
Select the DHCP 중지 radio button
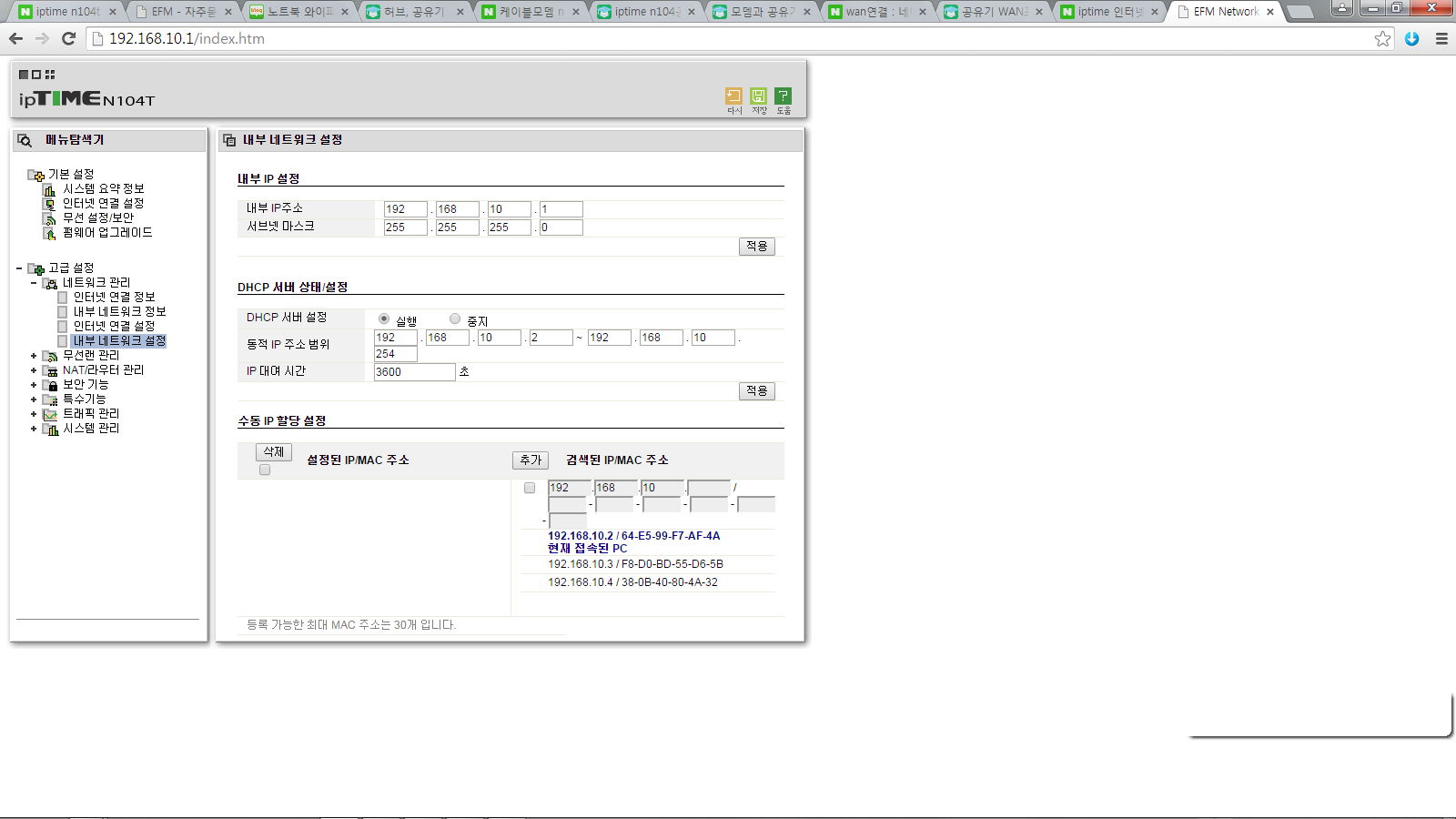pyautogui.click(x=455, y=318)
